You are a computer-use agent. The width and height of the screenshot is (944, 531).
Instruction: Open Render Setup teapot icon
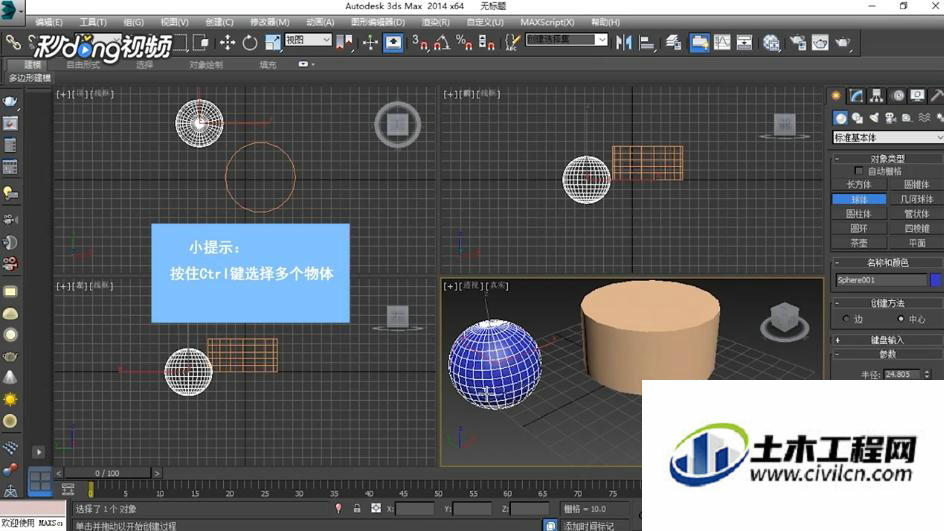798,42
